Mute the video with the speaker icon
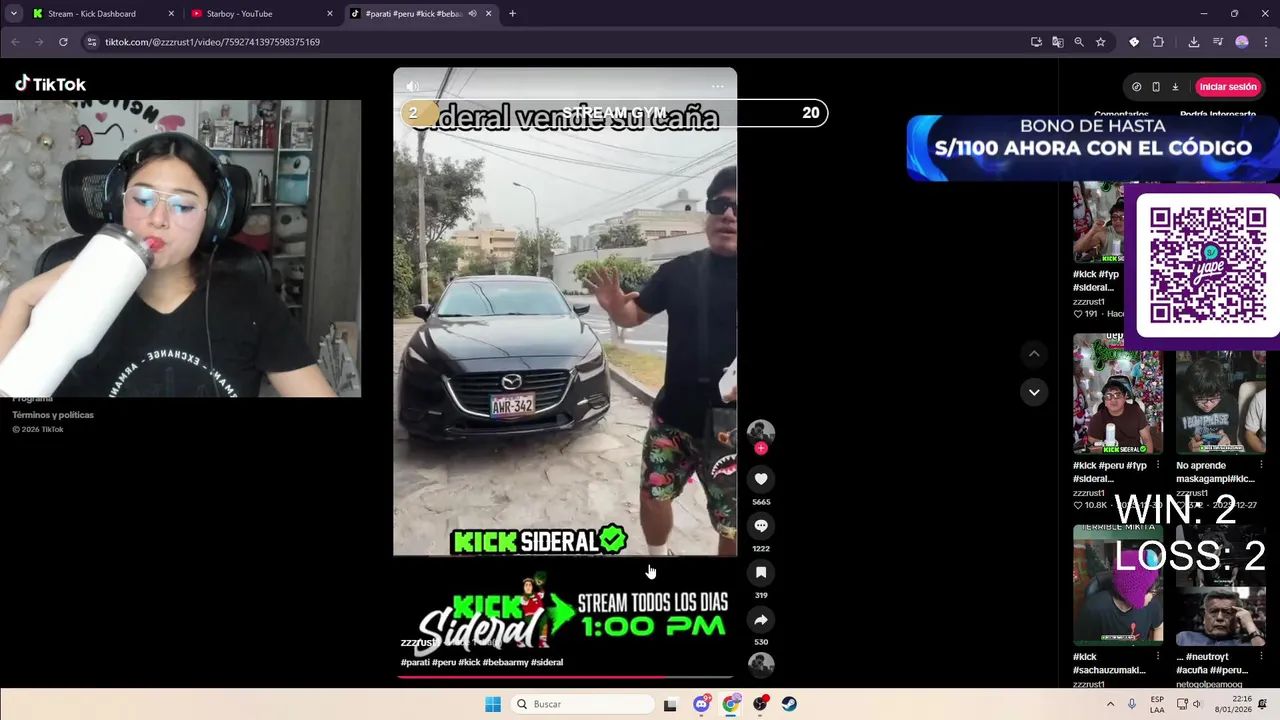This screenshot has height=720, width=1280. pyautogui.click(x=413, y=87)
